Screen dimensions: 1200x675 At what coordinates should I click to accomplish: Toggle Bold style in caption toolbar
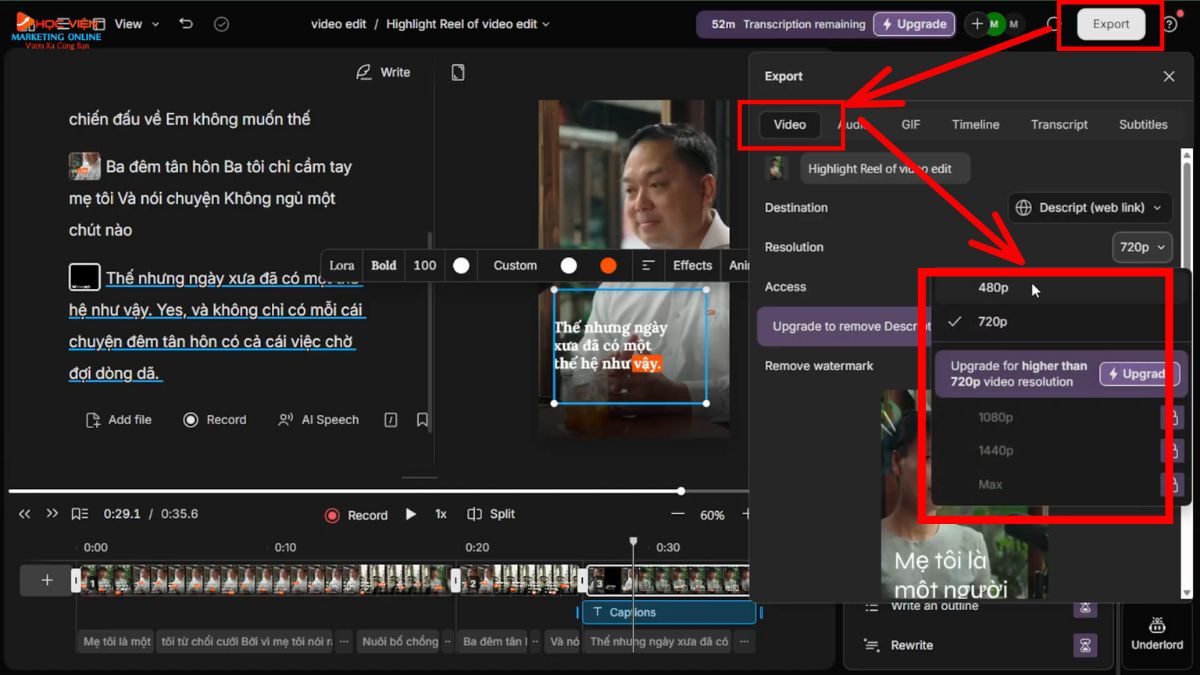(x=384, y=266)
